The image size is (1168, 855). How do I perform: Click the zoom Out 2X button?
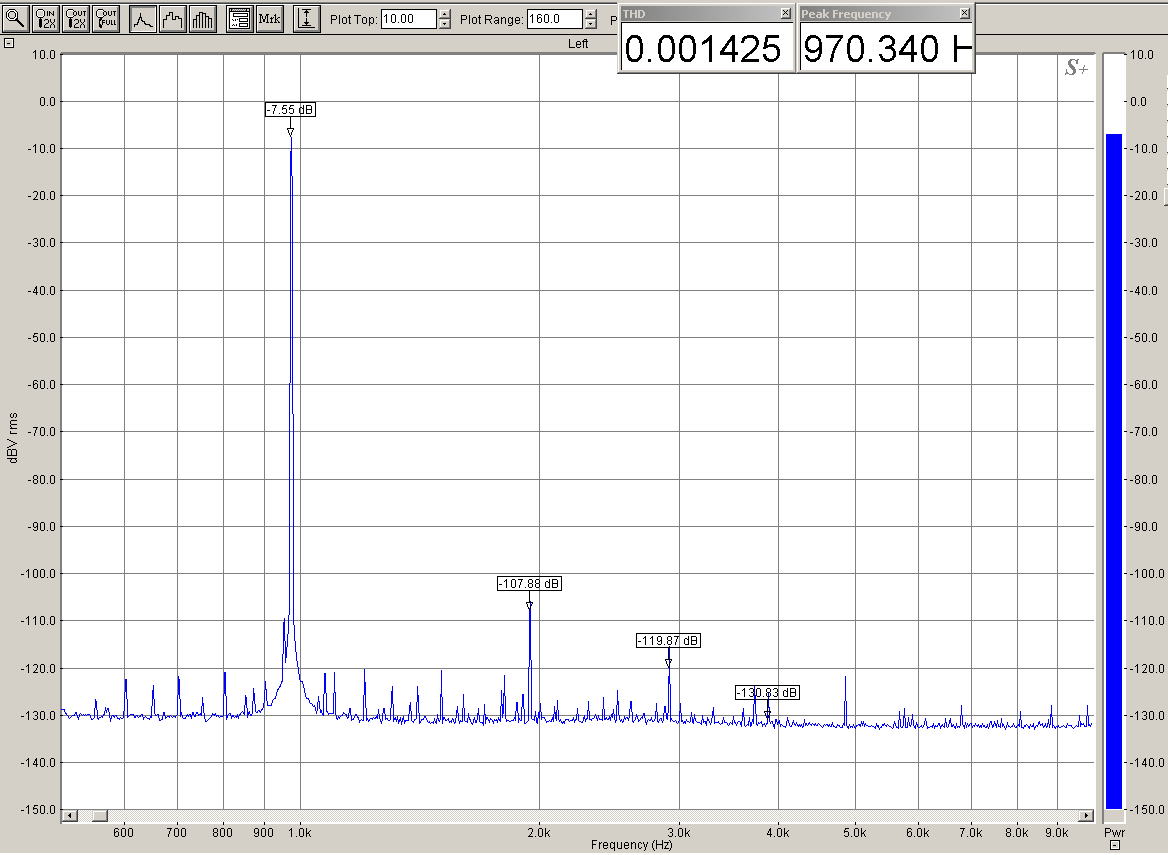click(76, 19)
